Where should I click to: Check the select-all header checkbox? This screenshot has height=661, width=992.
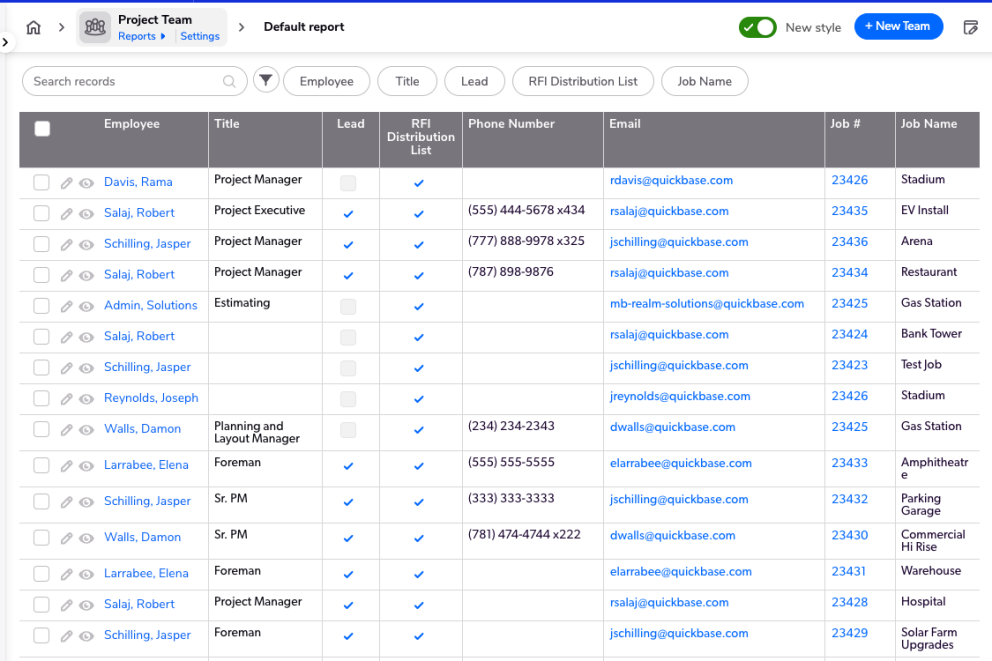tap(42, 128)
